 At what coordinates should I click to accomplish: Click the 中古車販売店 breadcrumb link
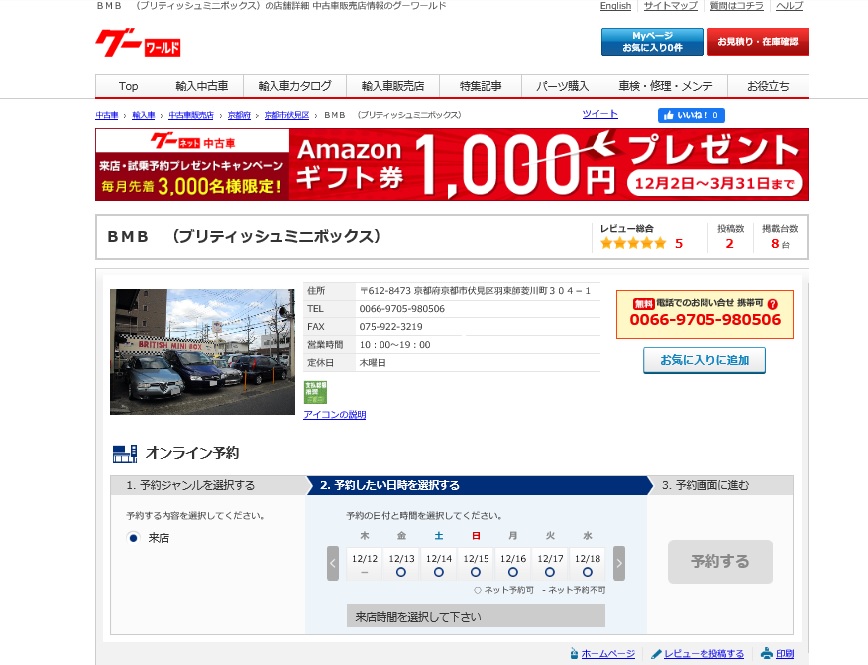pos(190,115)
